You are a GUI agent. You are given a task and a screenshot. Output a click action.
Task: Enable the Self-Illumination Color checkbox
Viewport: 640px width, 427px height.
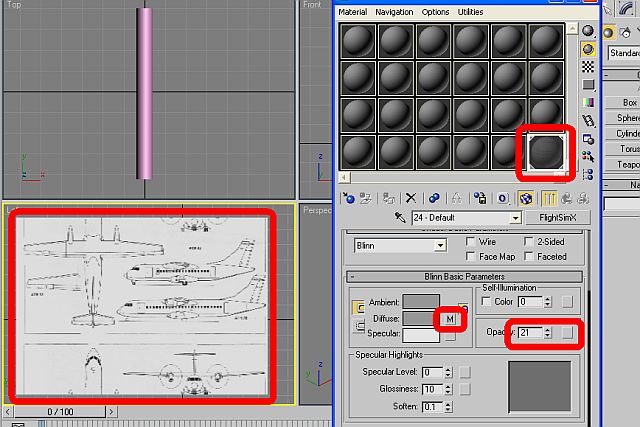pos(486,301)
